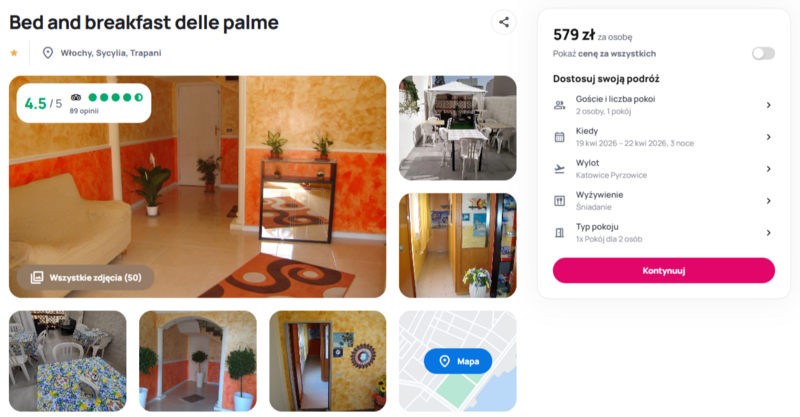The image size is (800, 417).
Task: Toggle the Pokaż cenę za wszystkich switch
Action: [x=763, y=54]
